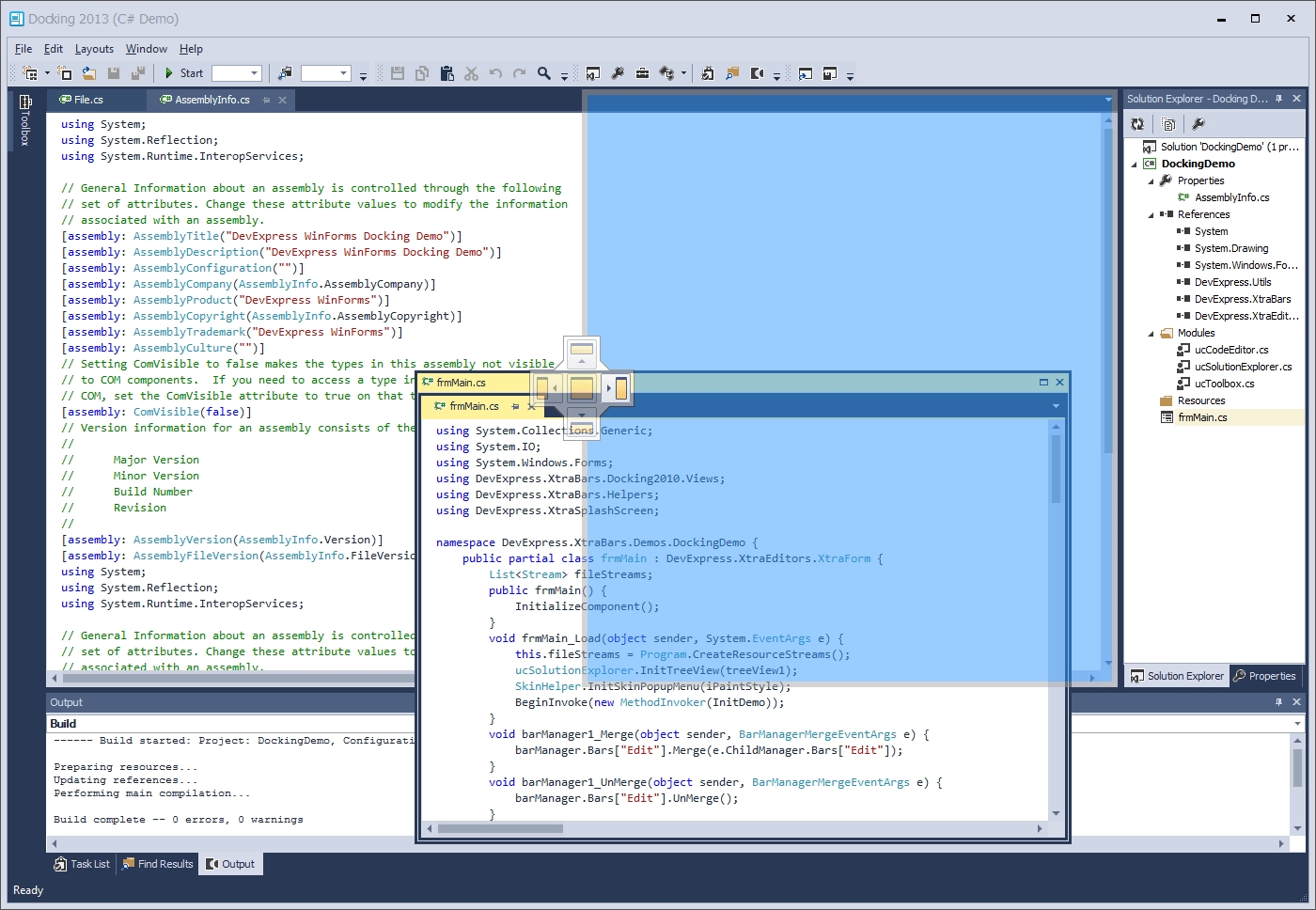Select ucToolbox.cs tree item

point(1224,384)
